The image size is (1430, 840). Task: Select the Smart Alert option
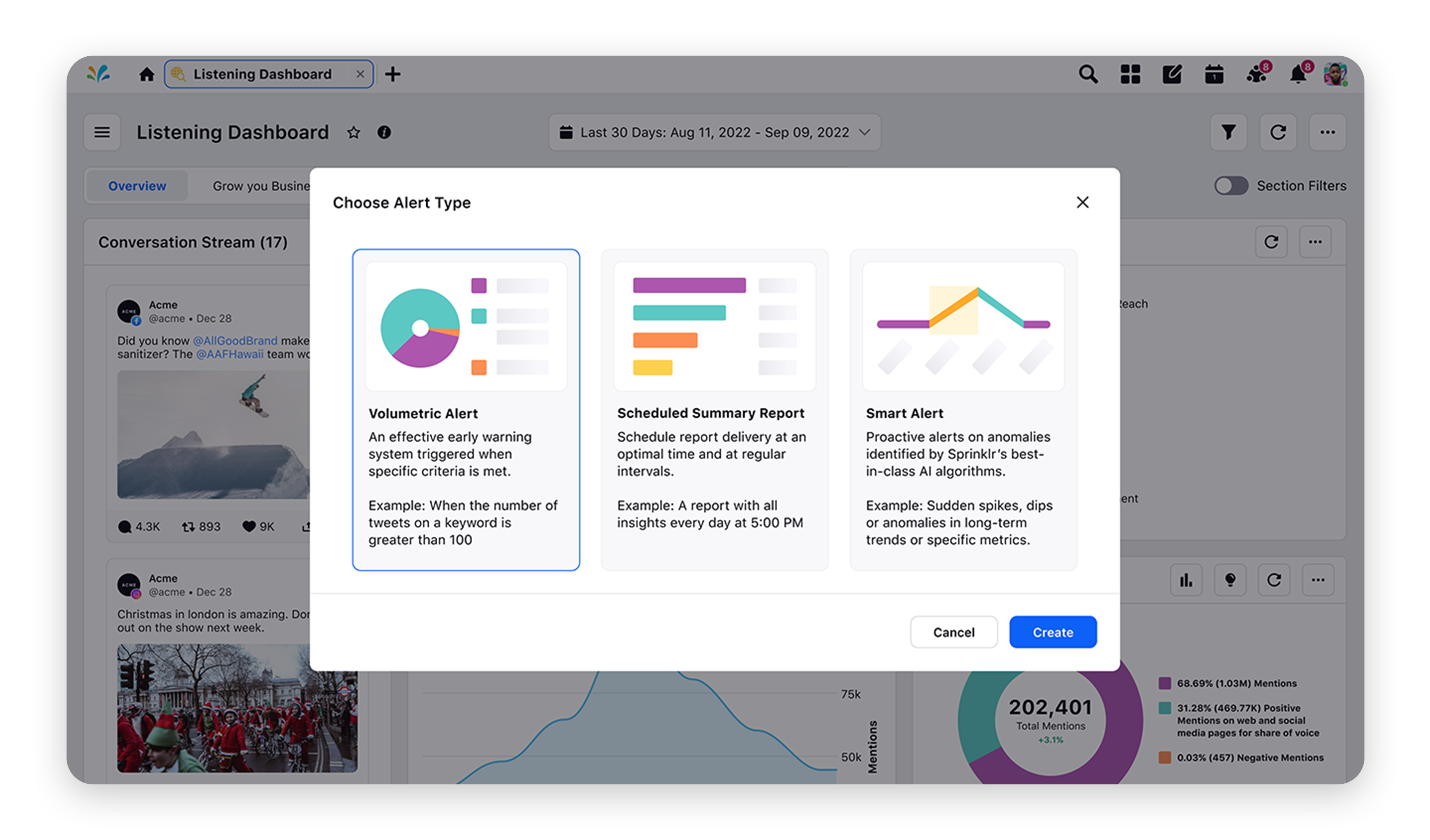(963, 409)
